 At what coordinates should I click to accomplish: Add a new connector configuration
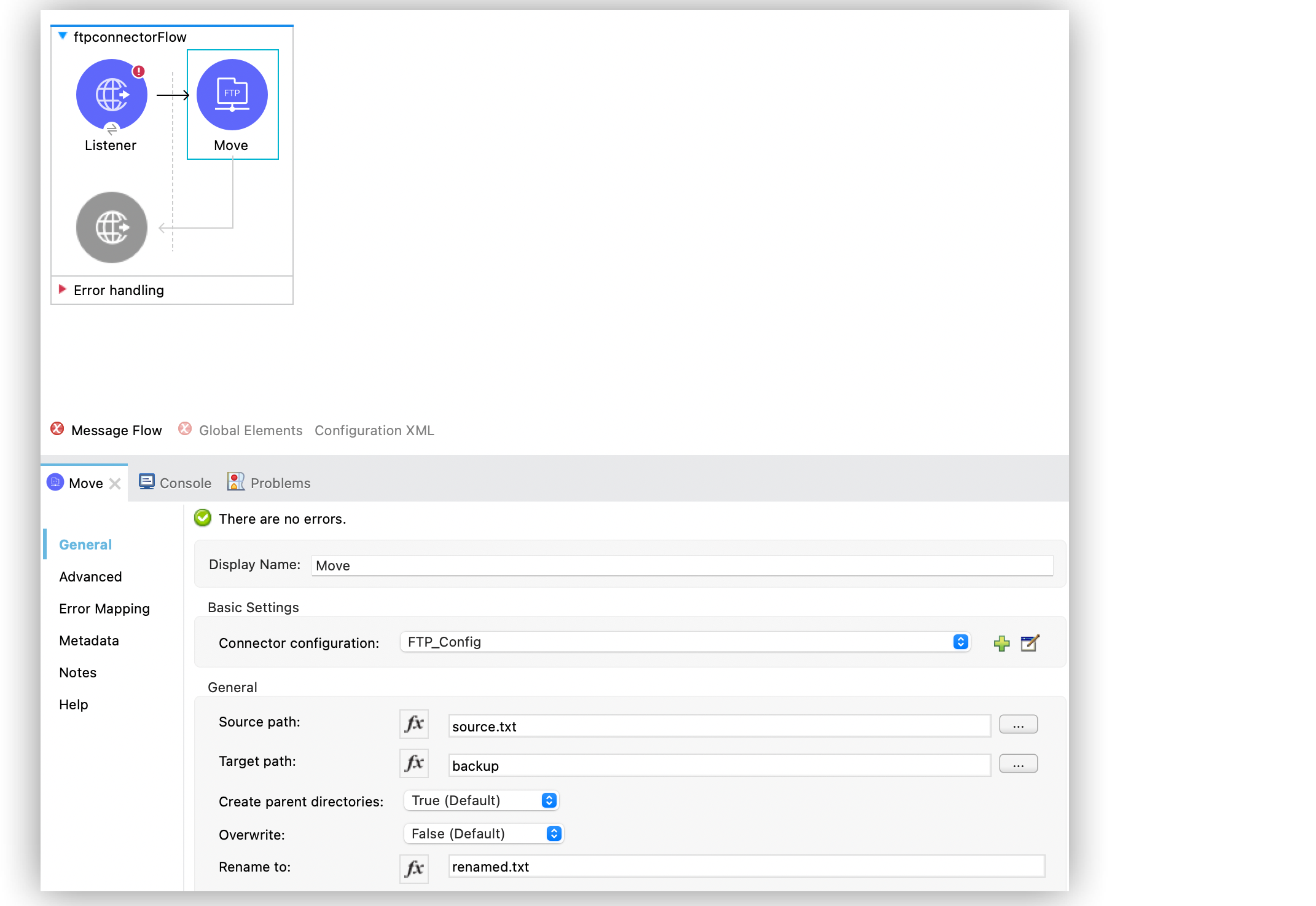1001,644
